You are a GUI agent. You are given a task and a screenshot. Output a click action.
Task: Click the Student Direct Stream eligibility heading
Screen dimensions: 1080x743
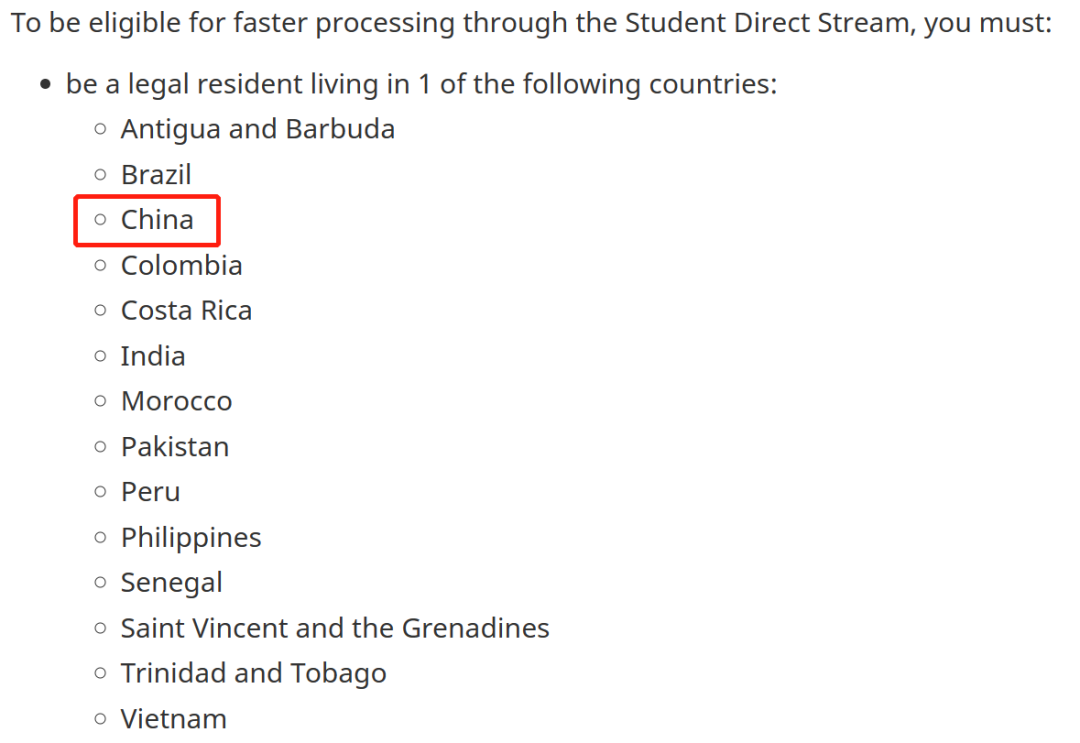pos(531,23)
